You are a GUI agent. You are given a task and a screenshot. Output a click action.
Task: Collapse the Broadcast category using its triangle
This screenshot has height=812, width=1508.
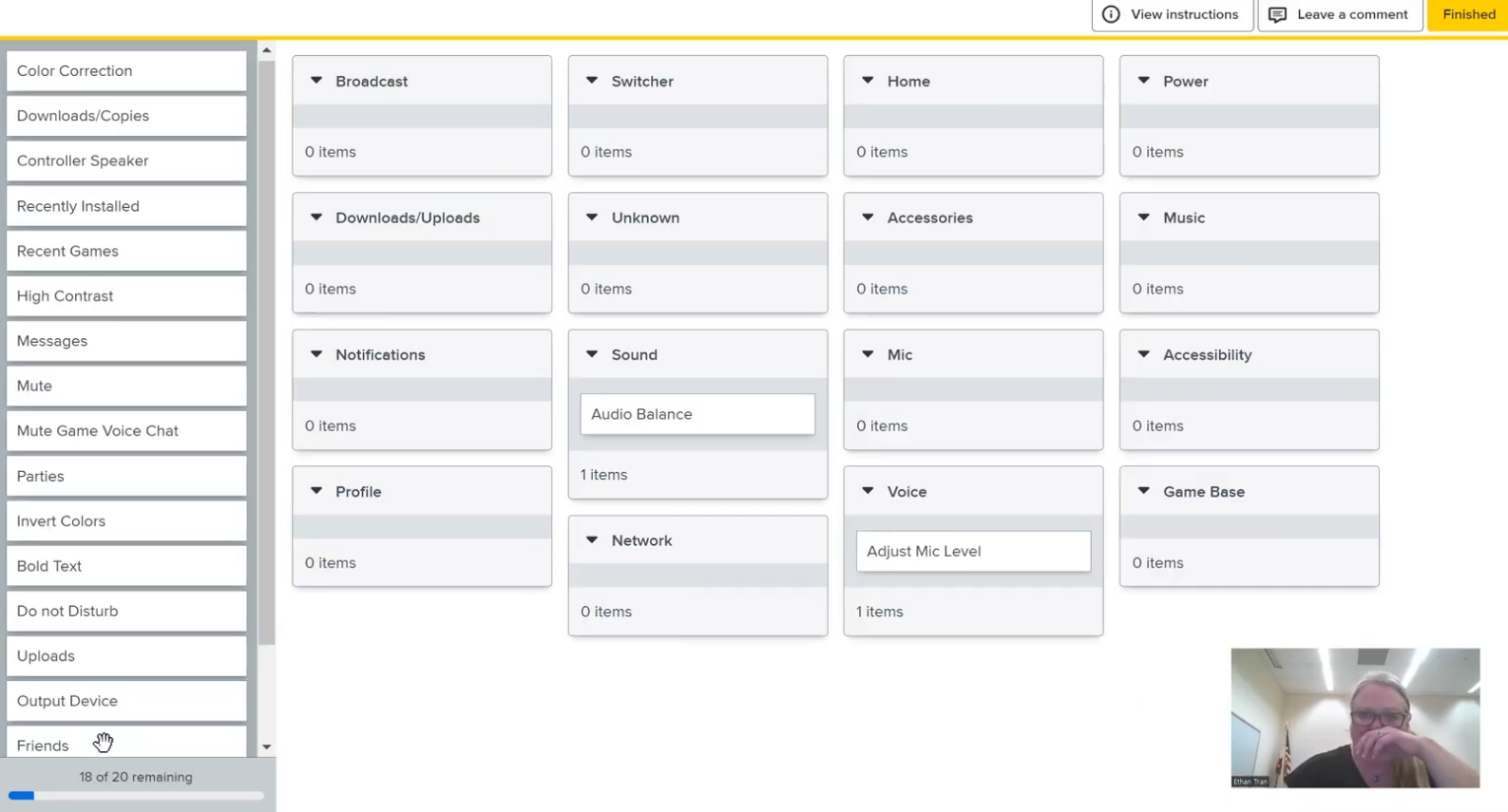click(316, 81)
